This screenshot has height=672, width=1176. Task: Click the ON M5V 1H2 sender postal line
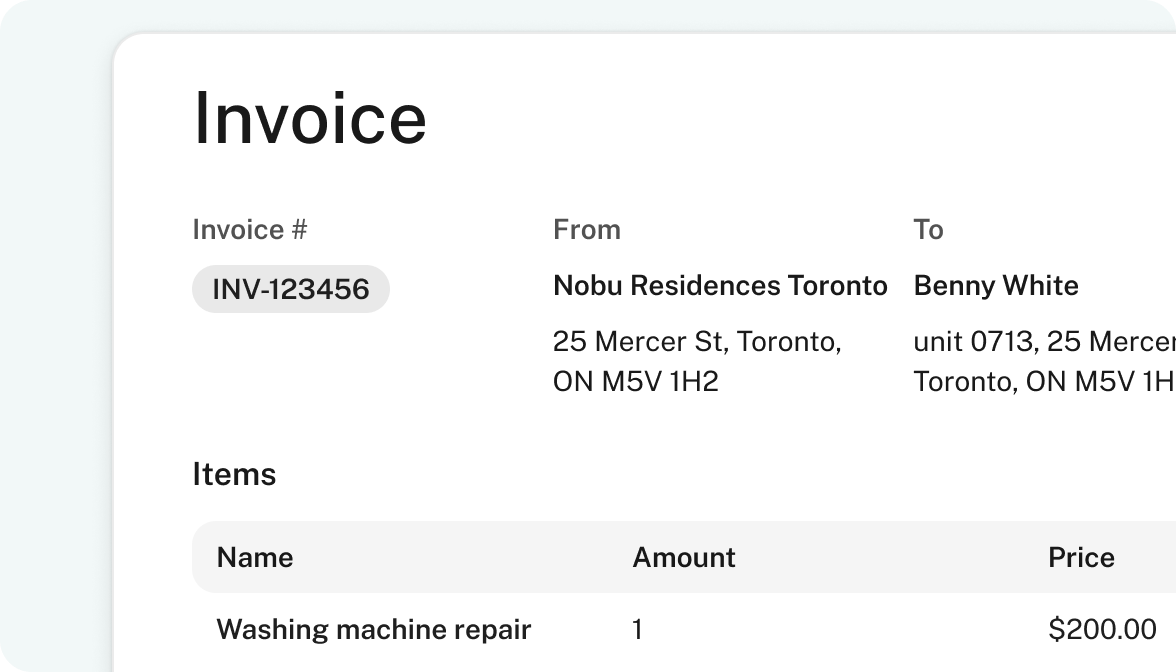pyautogui.click(x=636, y=382)
